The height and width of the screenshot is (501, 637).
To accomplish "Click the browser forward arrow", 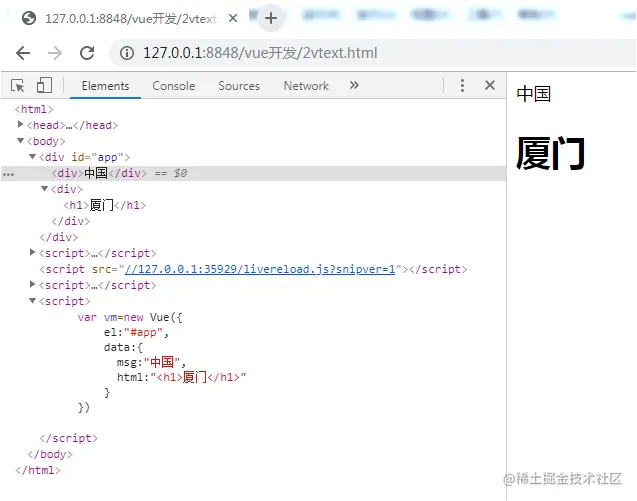I will (x=54, y=53).
